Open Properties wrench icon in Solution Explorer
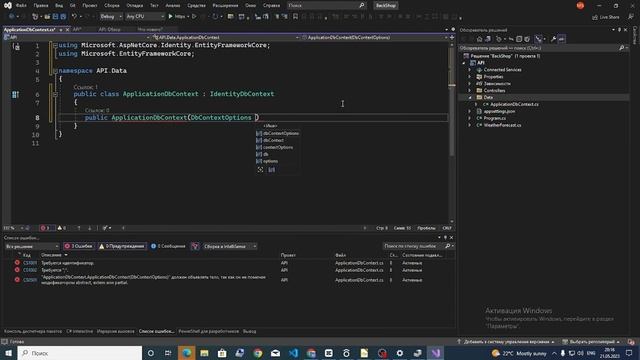Image resolution: width=640 pixels, height=360 pixels. pyautogui.click(x=553, y=39)
